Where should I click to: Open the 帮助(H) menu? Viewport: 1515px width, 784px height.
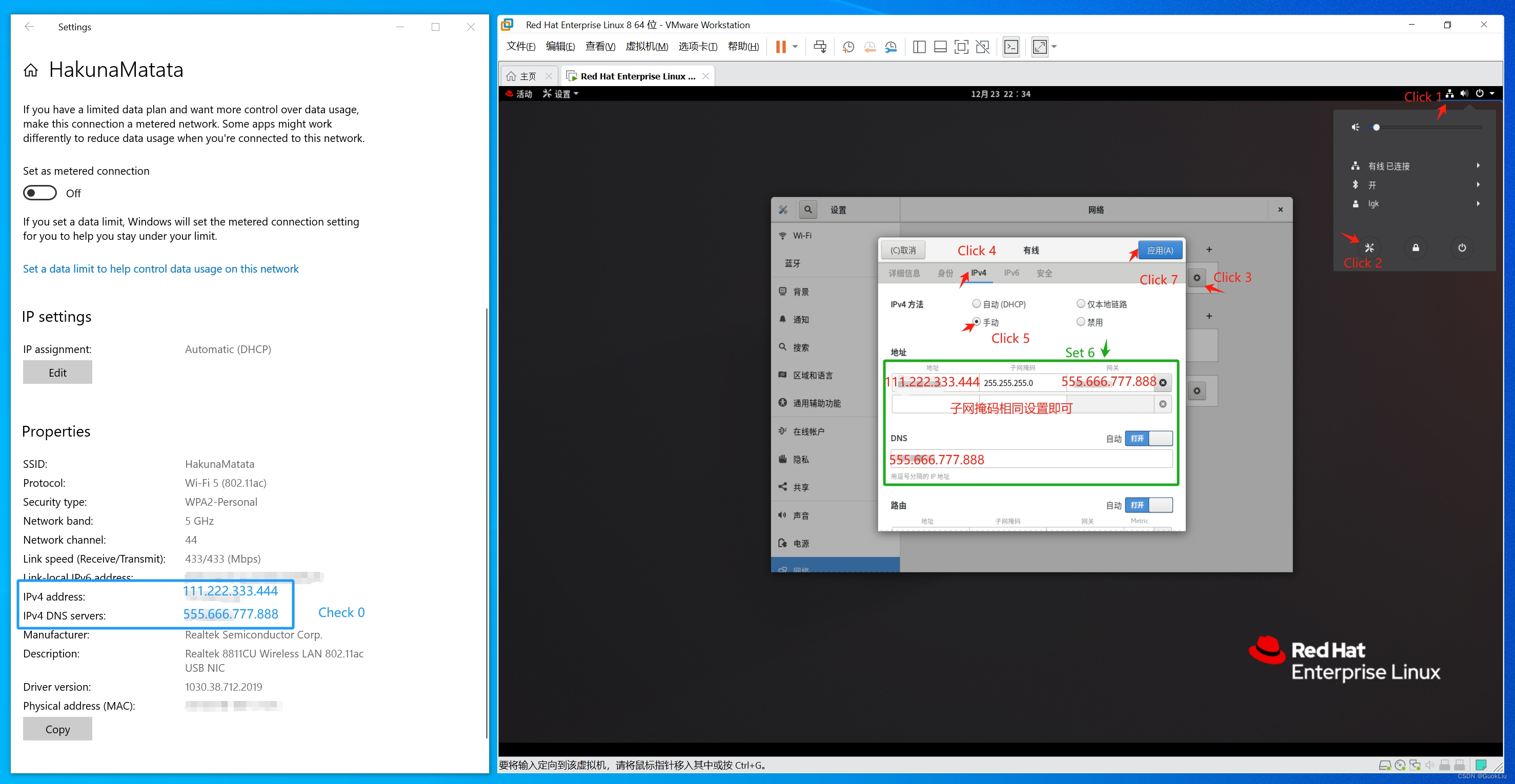tap(743, 47)
